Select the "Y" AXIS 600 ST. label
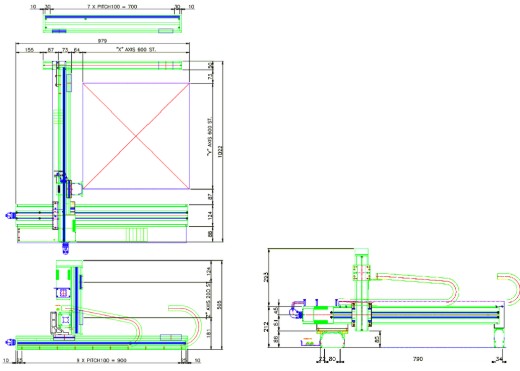This screenshot has width=520, height=371. point(210,137)
